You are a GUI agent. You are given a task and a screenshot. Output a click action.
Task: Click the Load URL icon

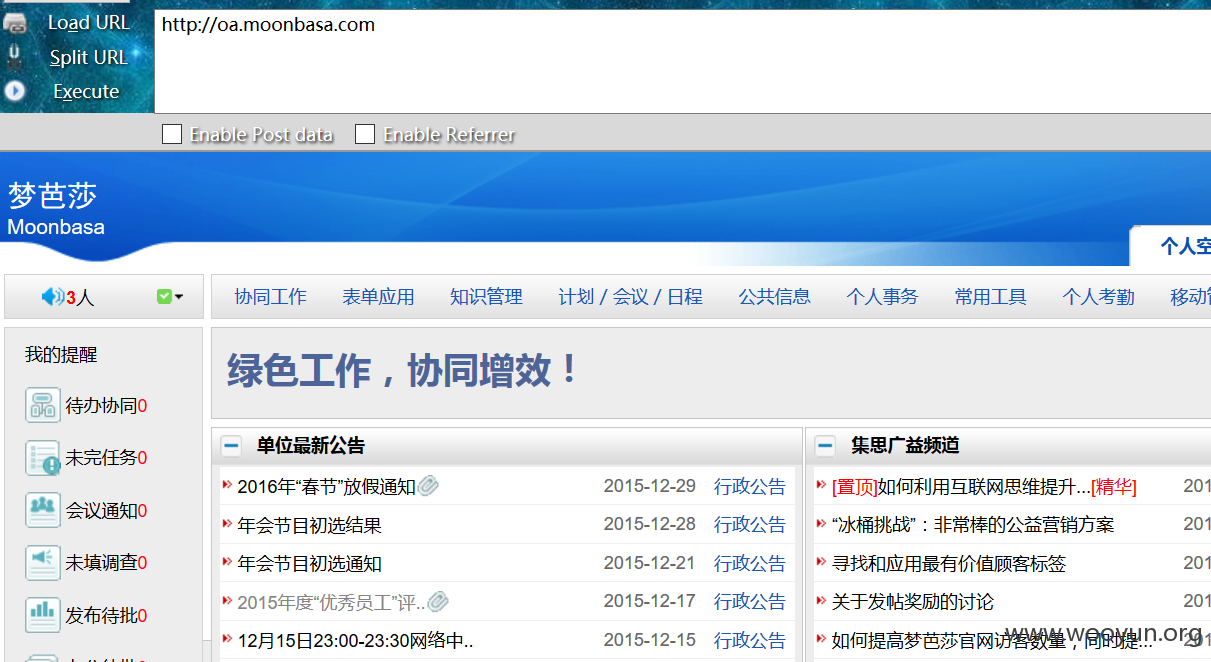click(x=15, y=24)
